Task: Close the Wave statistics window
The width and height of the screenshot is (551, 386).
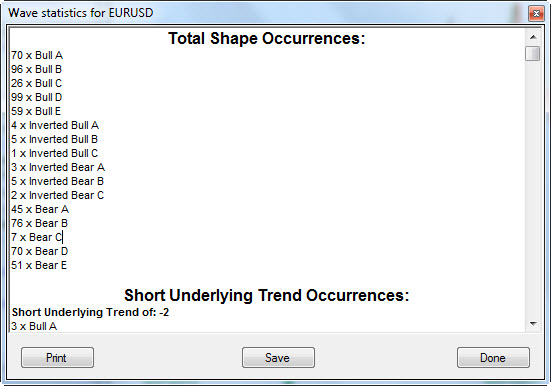Action: pos(536,13)
